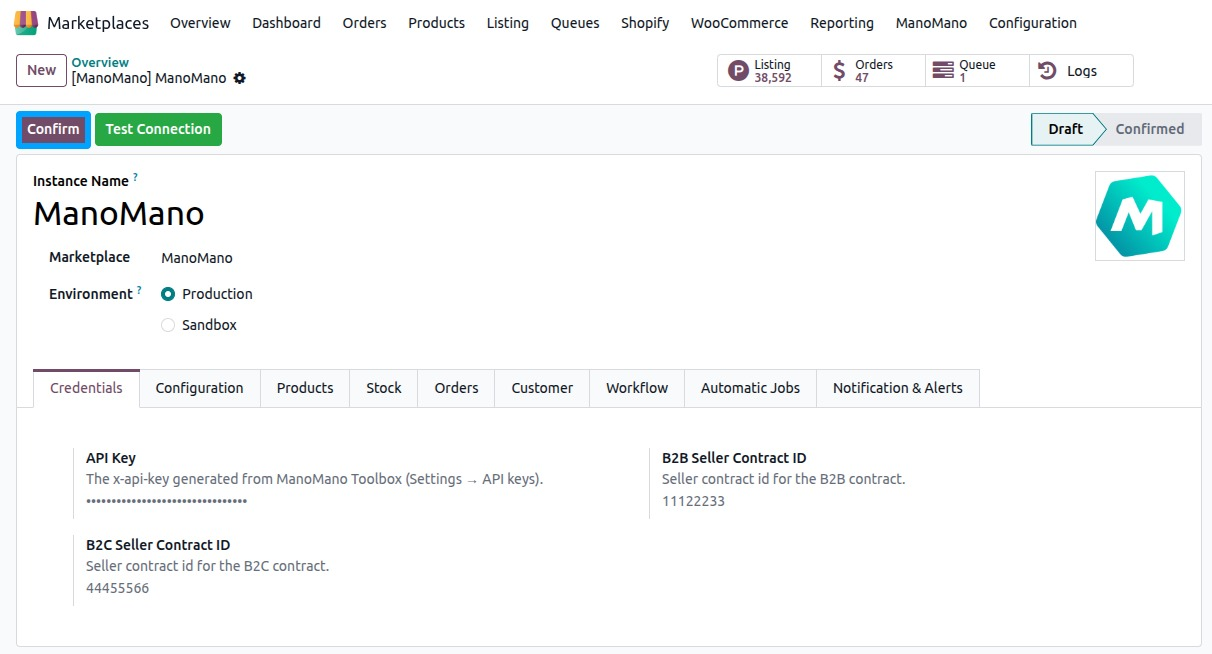This screenshot has height=654, width=1212.
Task: Open the Products top menu item
Action: [436, 23]
